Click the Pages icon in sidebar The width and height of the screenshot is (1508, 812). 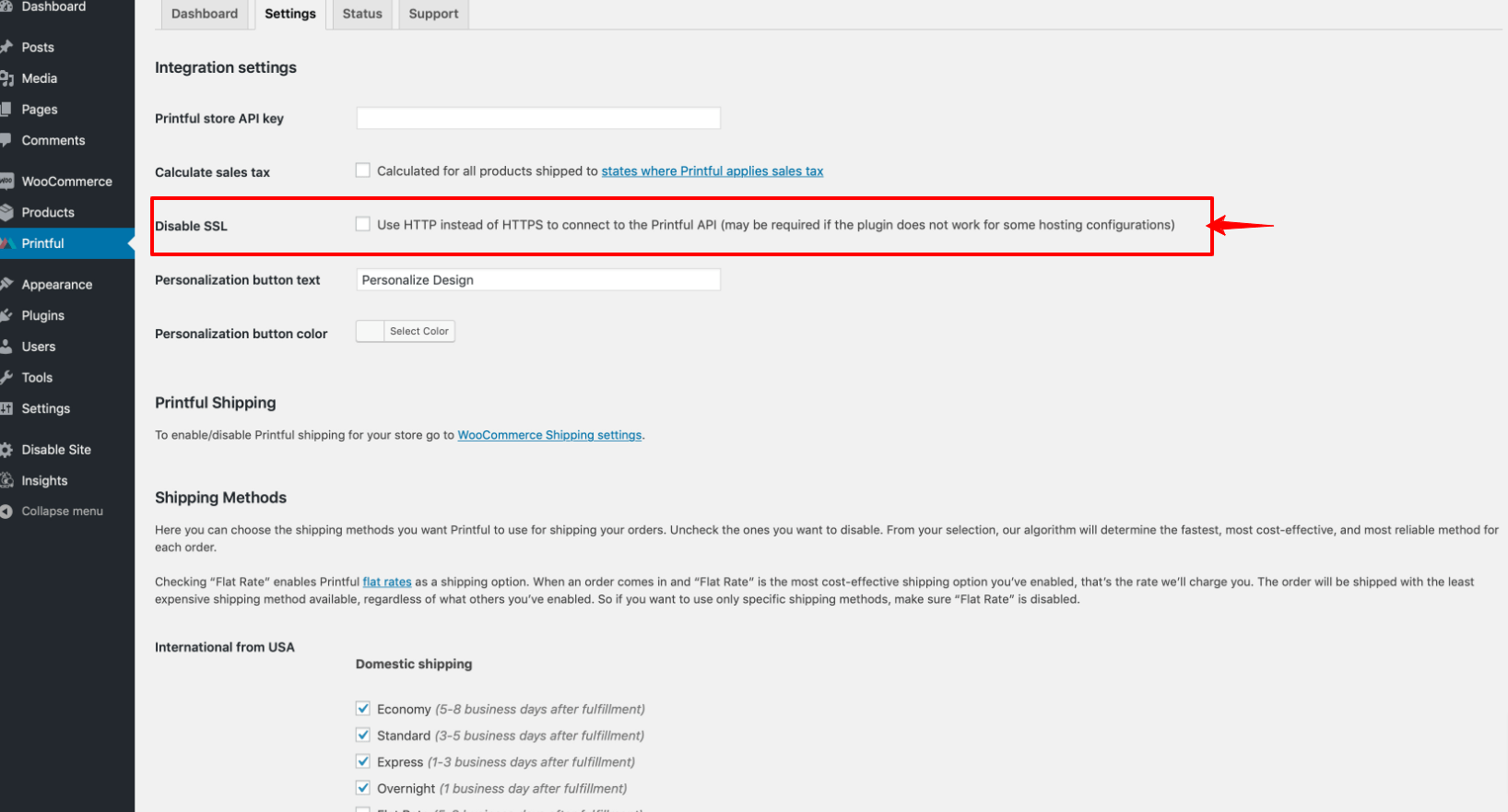click(6, 109)
